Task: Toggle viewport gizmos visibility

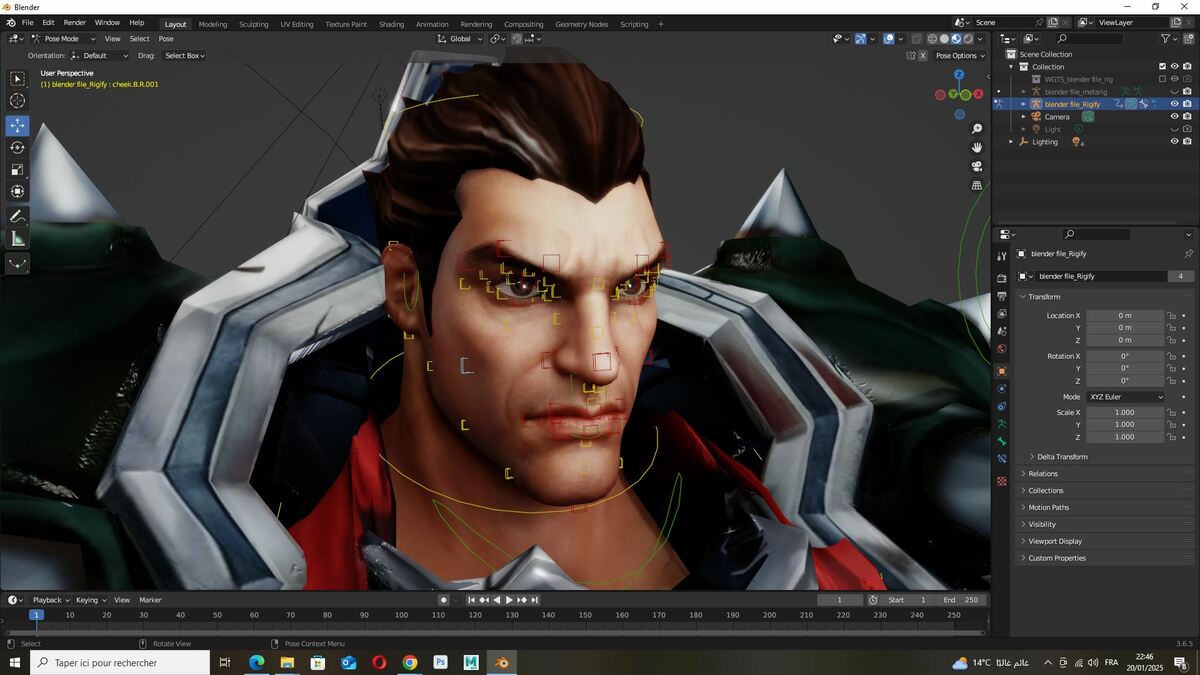Action: click(860, 39)
